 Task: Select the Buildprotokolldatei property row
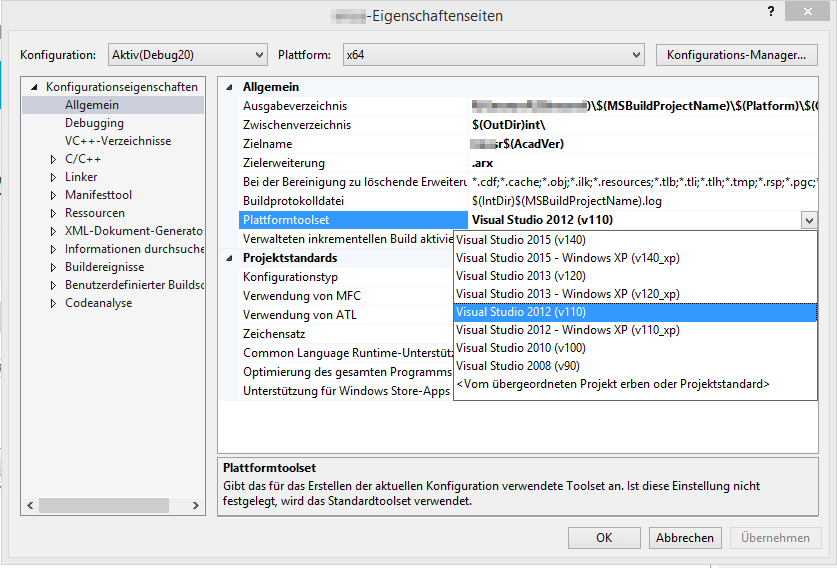pyautogui.click(x=353, y=201)
